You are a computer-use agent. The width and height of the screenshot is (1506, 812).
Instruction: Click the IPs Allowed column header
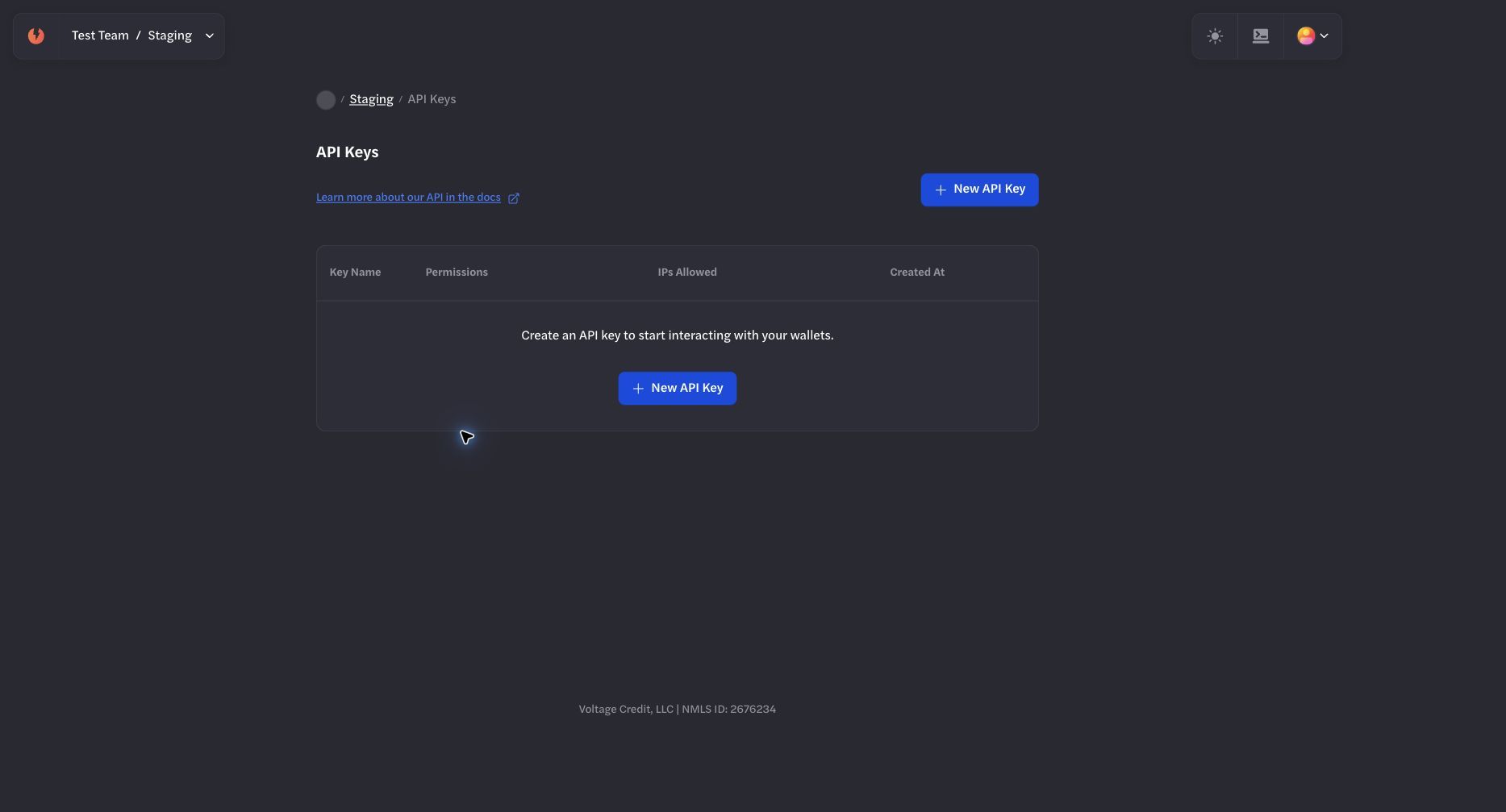687,273
